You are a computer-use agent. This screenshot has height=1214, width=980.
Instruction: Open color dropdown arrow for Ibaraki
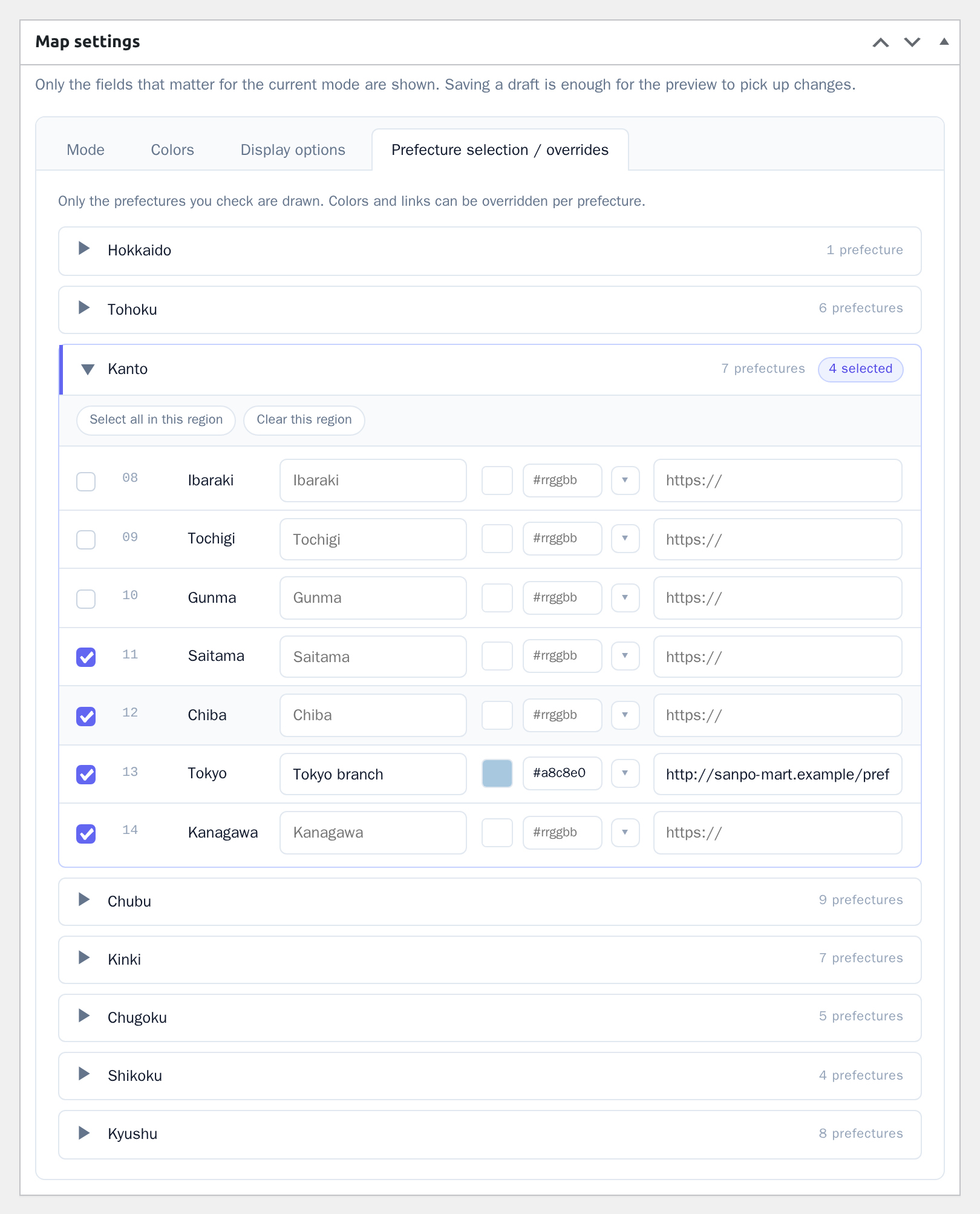(x=626, y=481)
